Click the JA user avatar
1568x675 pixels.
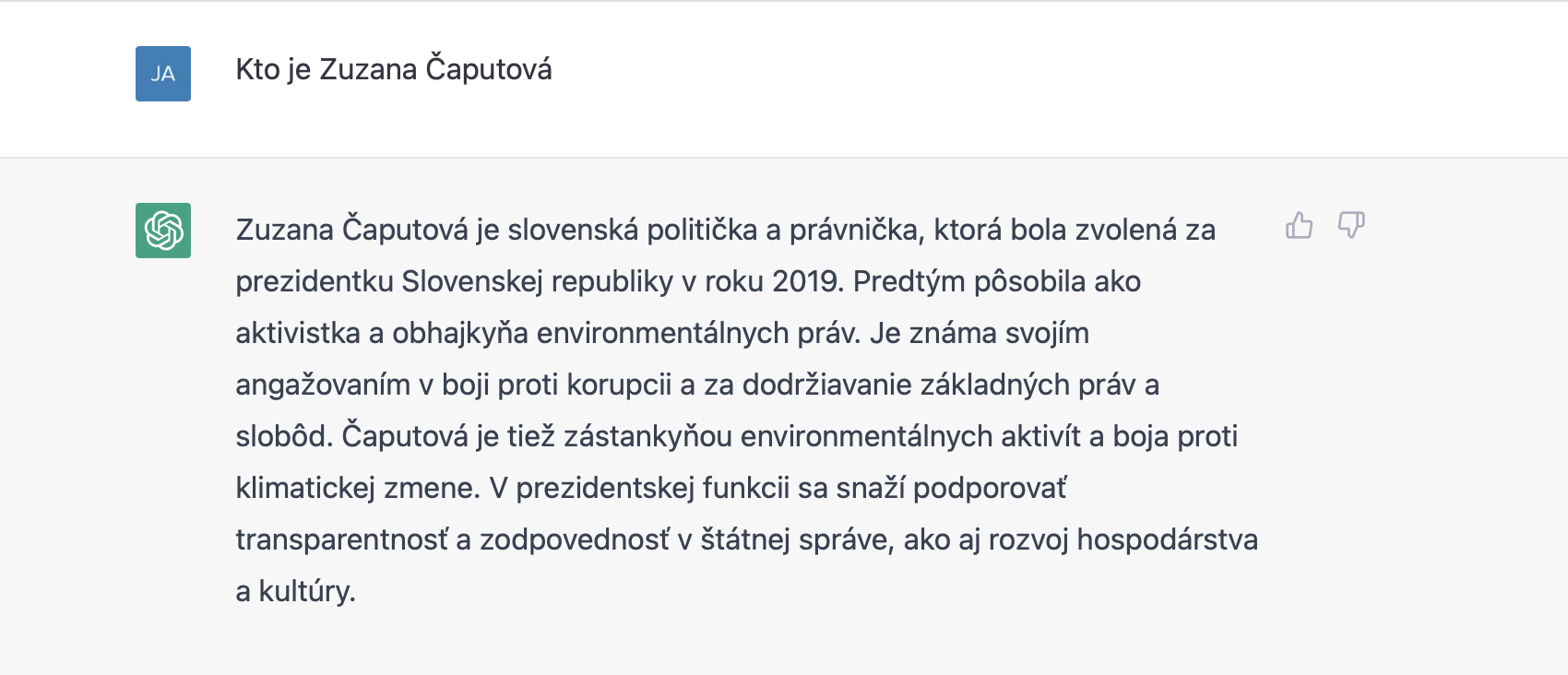pyautogui.click(x=163, y=74)
